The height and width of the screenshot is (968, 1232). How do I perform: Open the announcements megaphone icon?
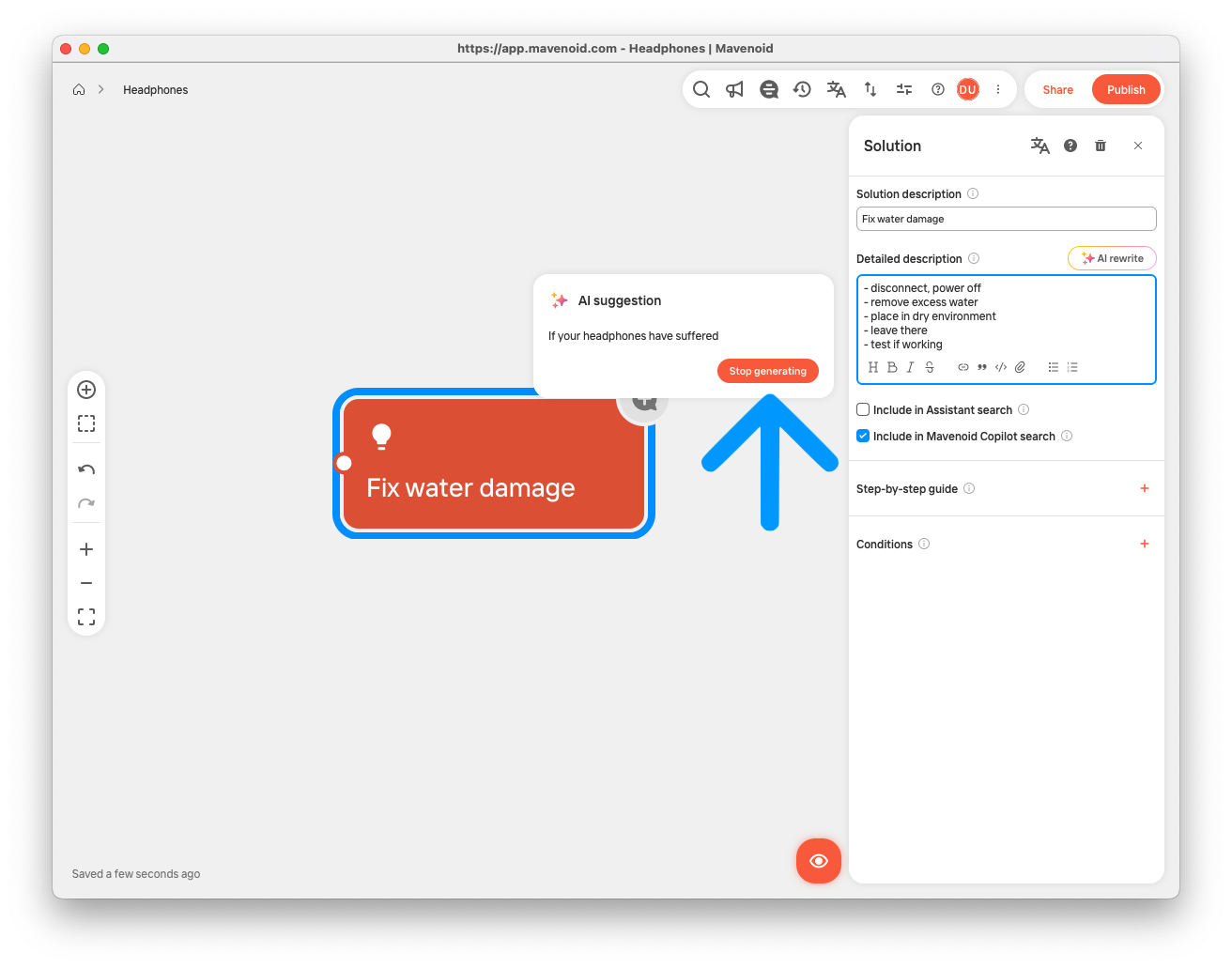(x=734, y=89)
